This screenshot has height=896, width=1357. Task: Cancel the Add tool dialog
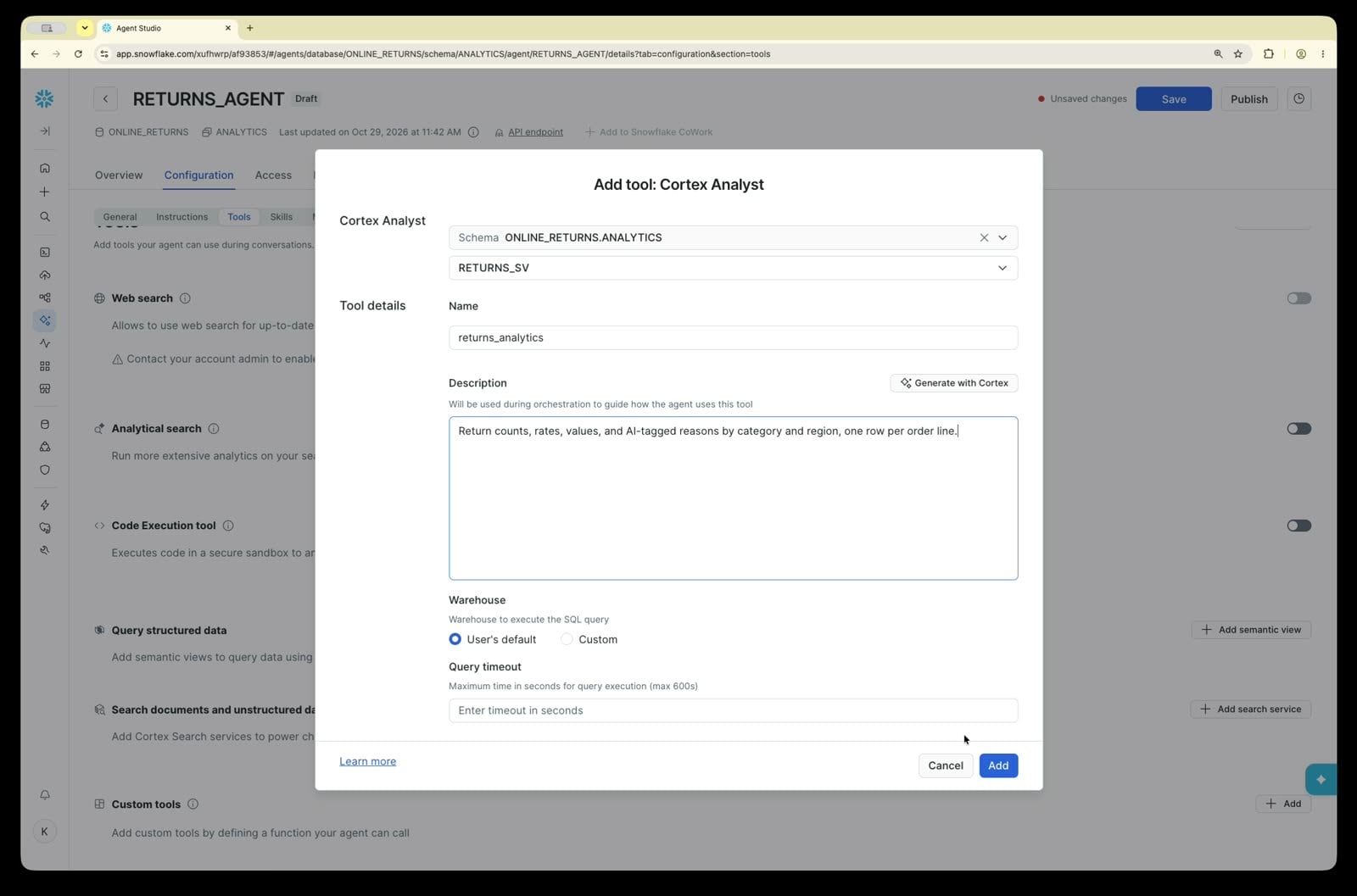point(945,765)
